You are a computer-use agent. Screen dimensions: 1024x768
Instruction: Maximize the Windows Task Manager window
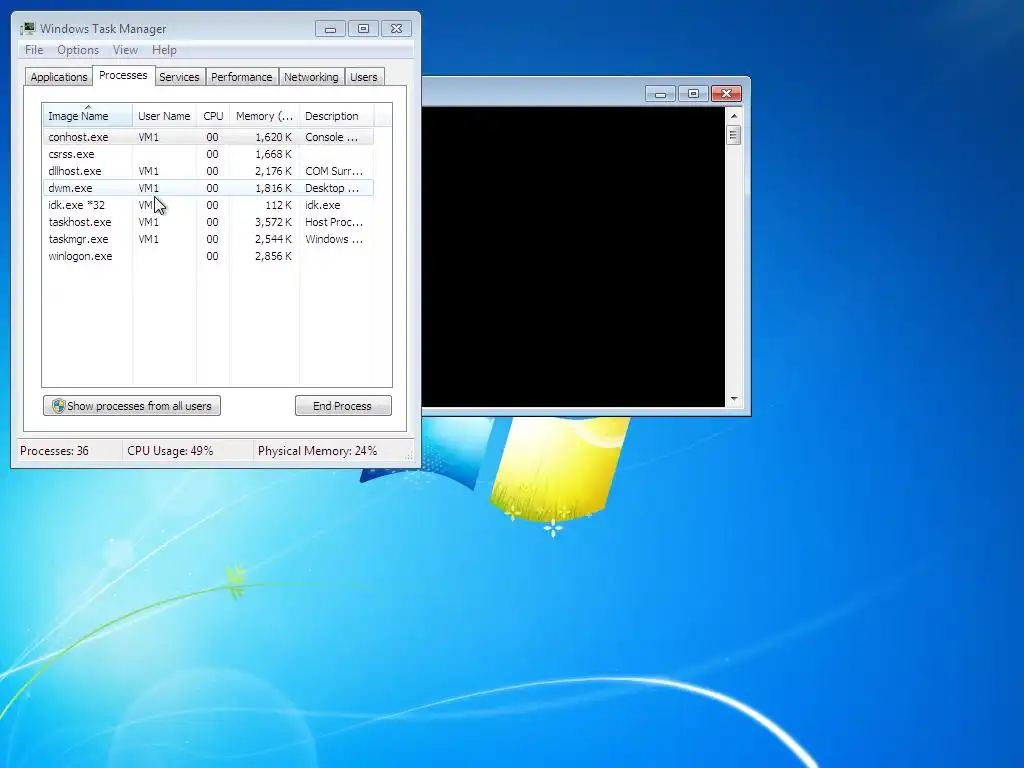(x=363, y=29)
